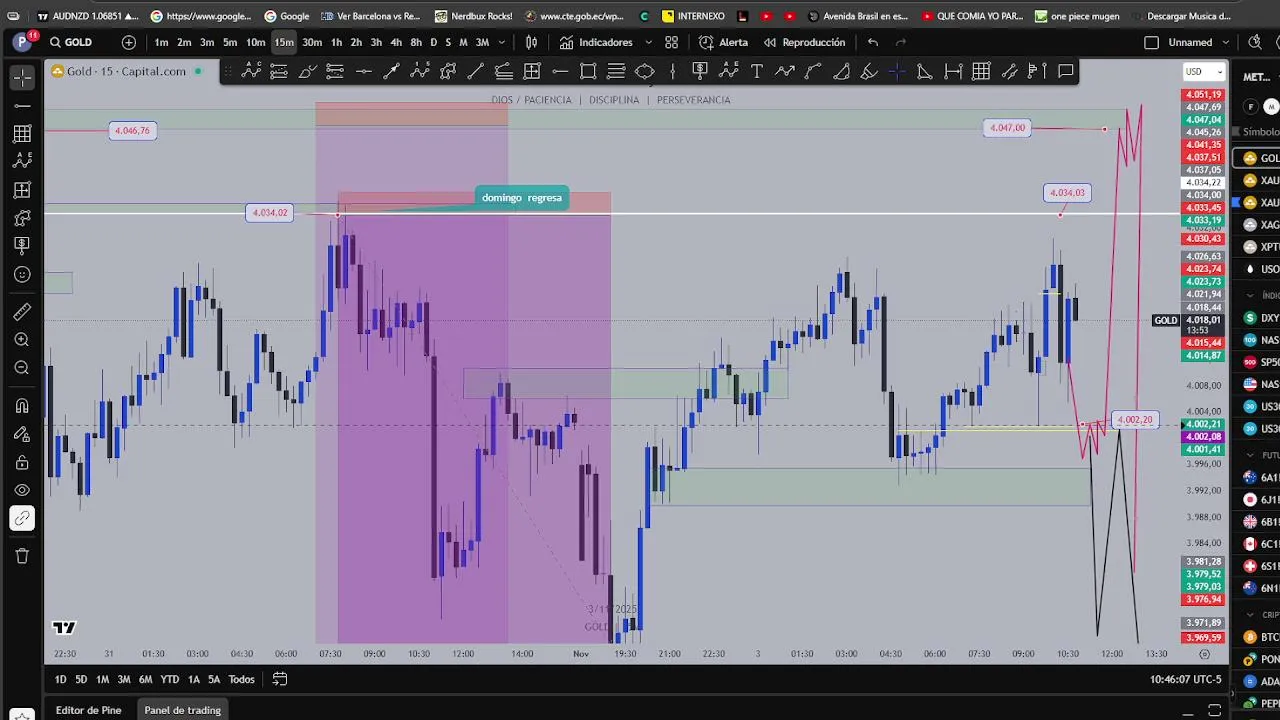Click the time axis settings gear
Image resolution: width=1280 pixels, height=720 pixels.
pos(1204,654)
